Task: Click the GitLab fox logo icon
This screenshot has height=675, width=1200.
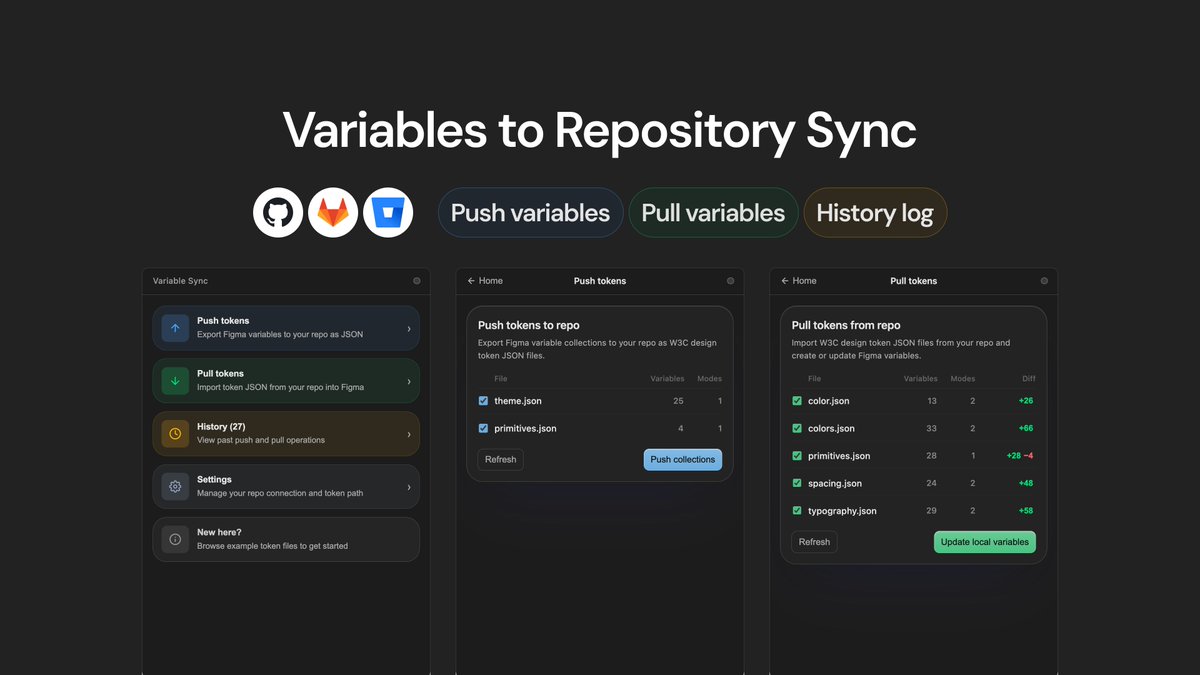Action: click(333, 213)
